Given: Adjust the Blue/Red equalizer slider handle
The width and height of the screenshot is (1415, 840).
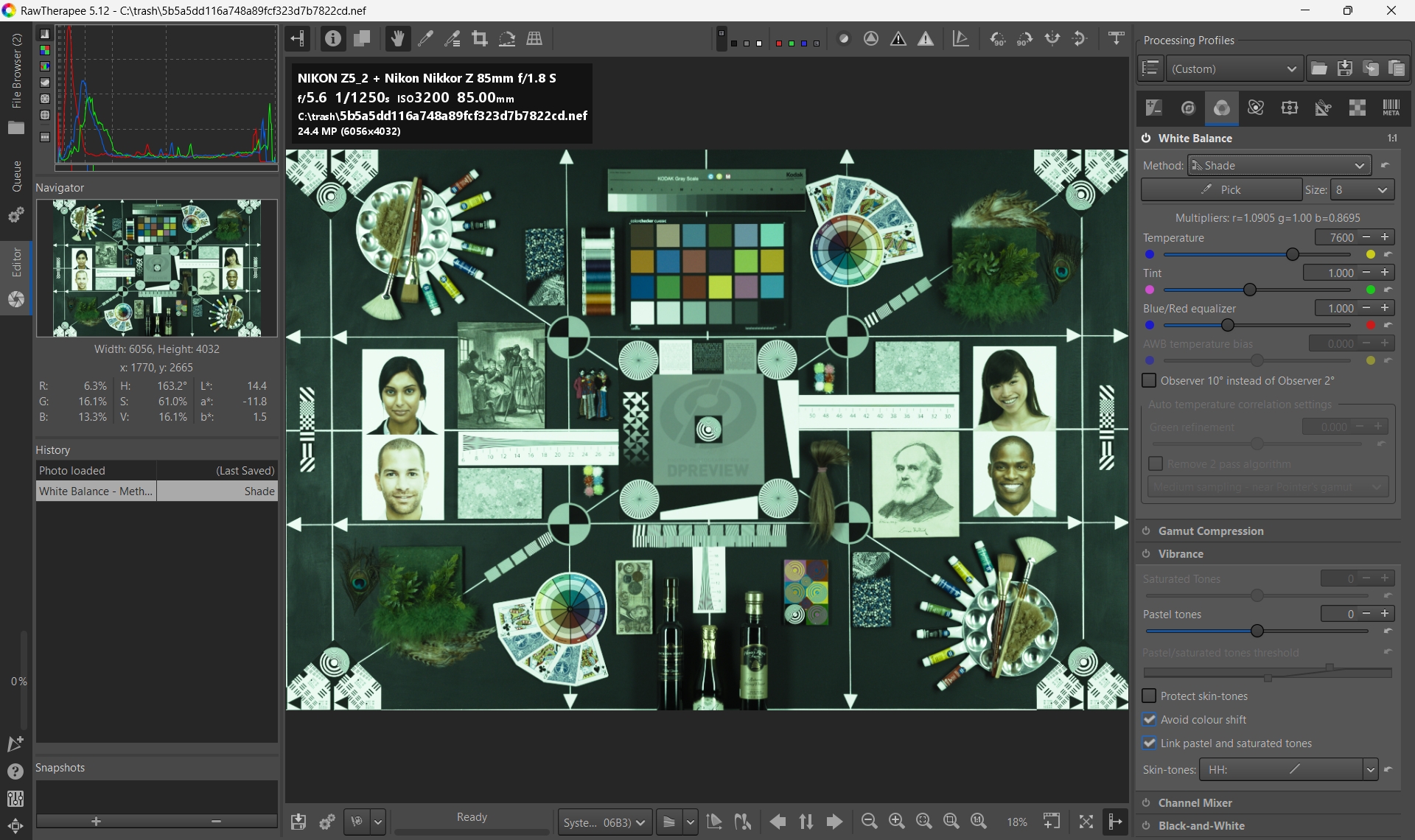Looking at the screenshot, I should coord(1228,325).
